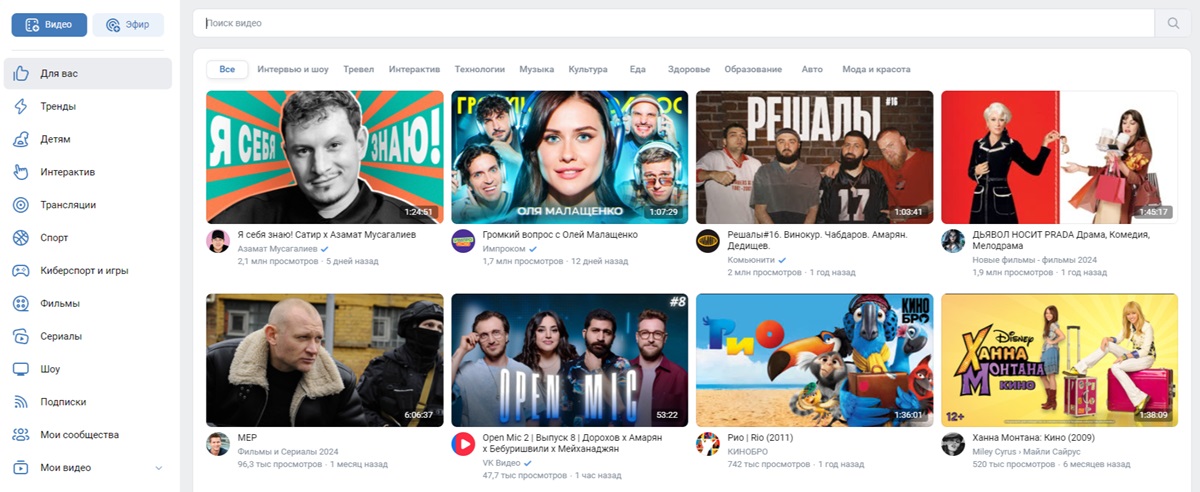Viewport: 1200px width, 492px height.
Task: Open the Детям rocking horse icon
Action: pos(20,140)
